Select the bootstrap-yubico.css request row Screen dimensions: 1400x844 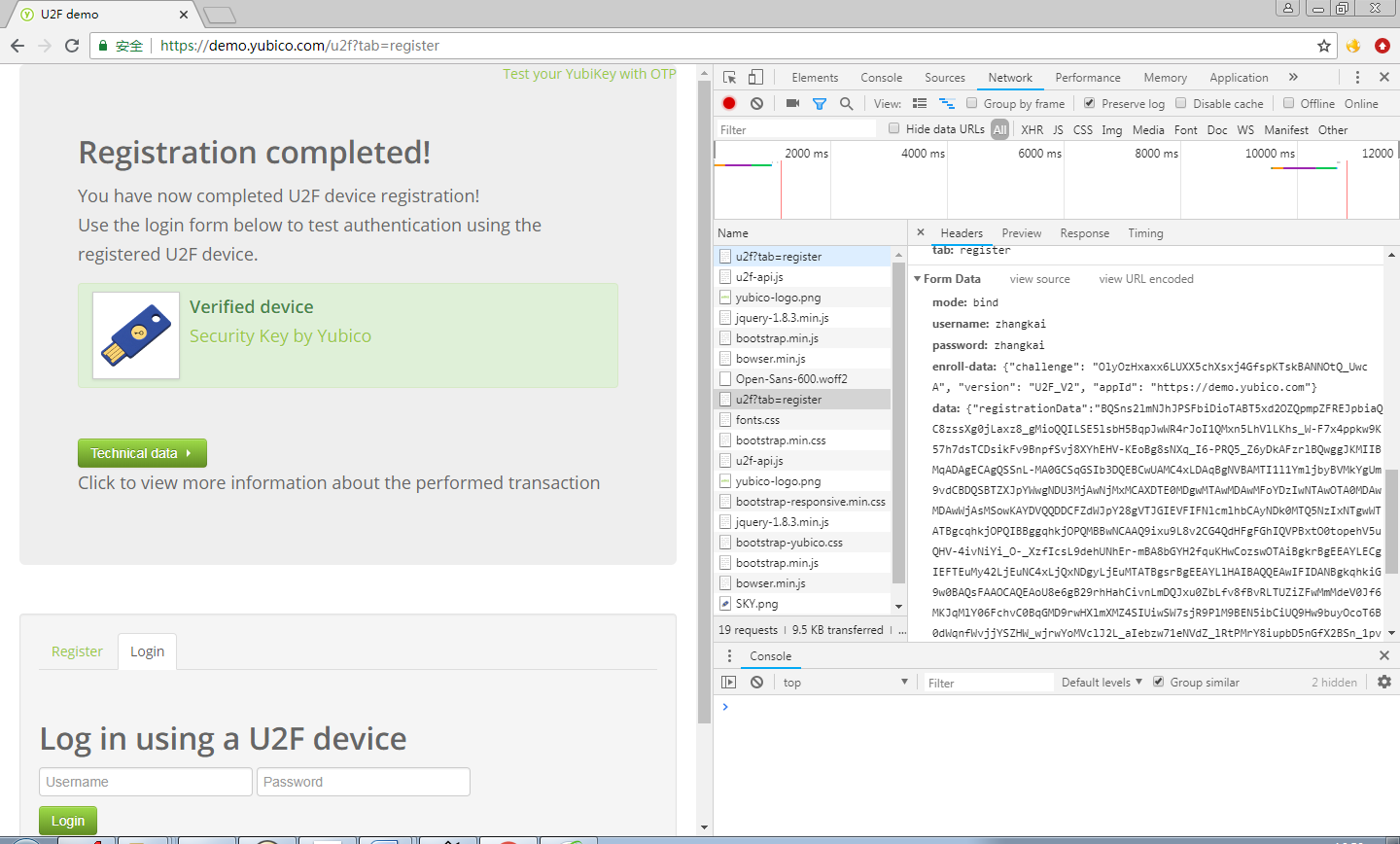pos(802,543)
